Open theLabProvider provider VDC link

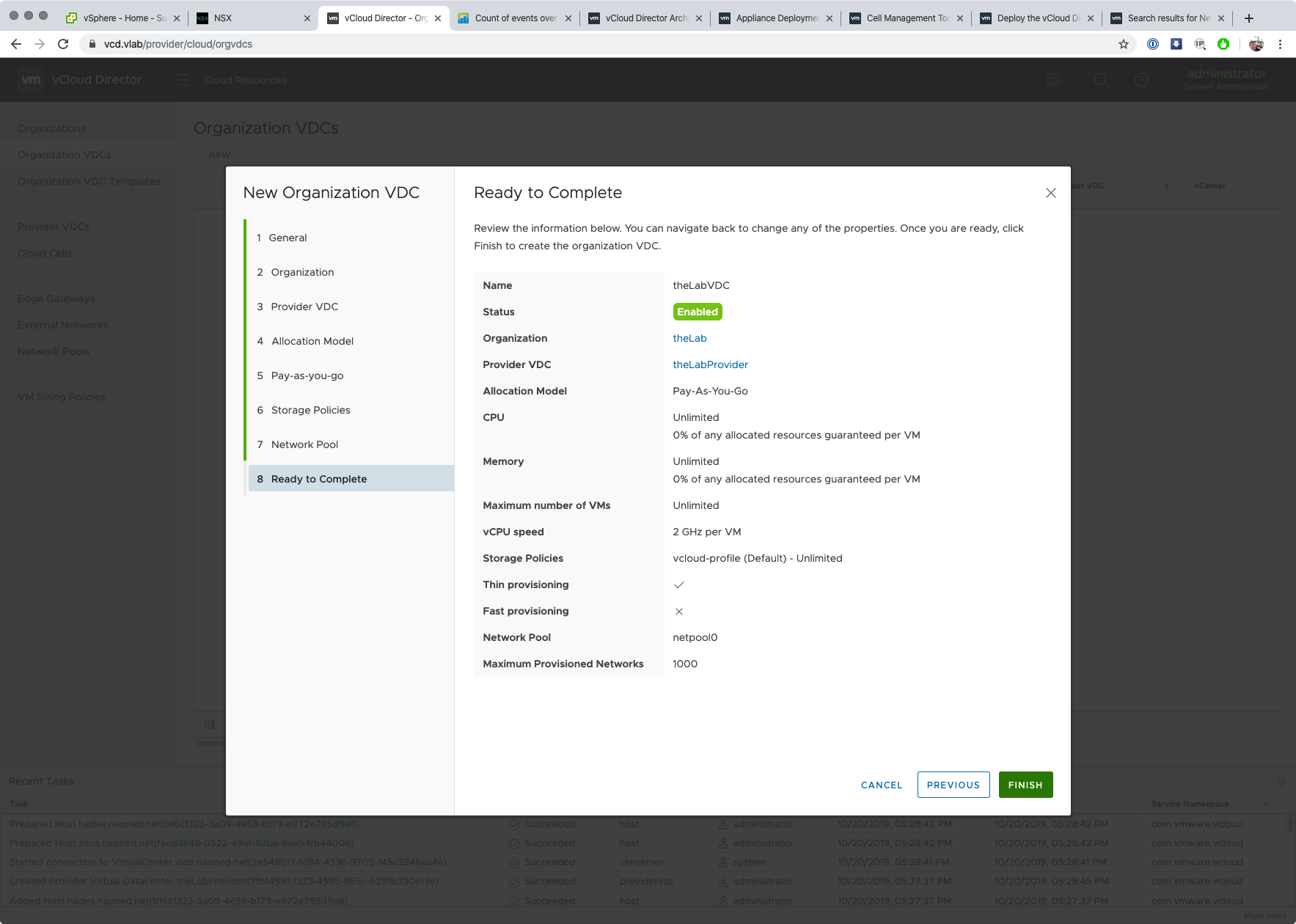click(x=710, y=364)
